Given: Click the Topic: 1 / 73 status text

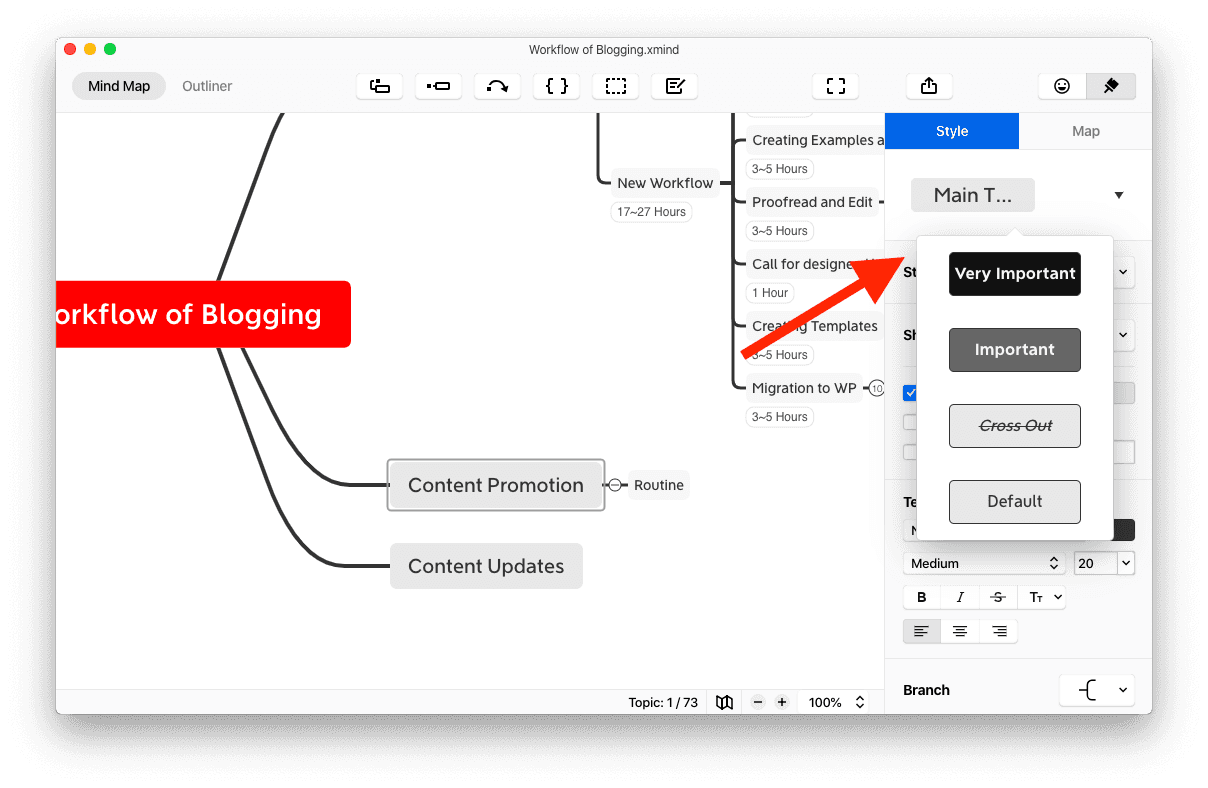Looking at the screenshot, I should pyautogui.click(x=663, y=703).
